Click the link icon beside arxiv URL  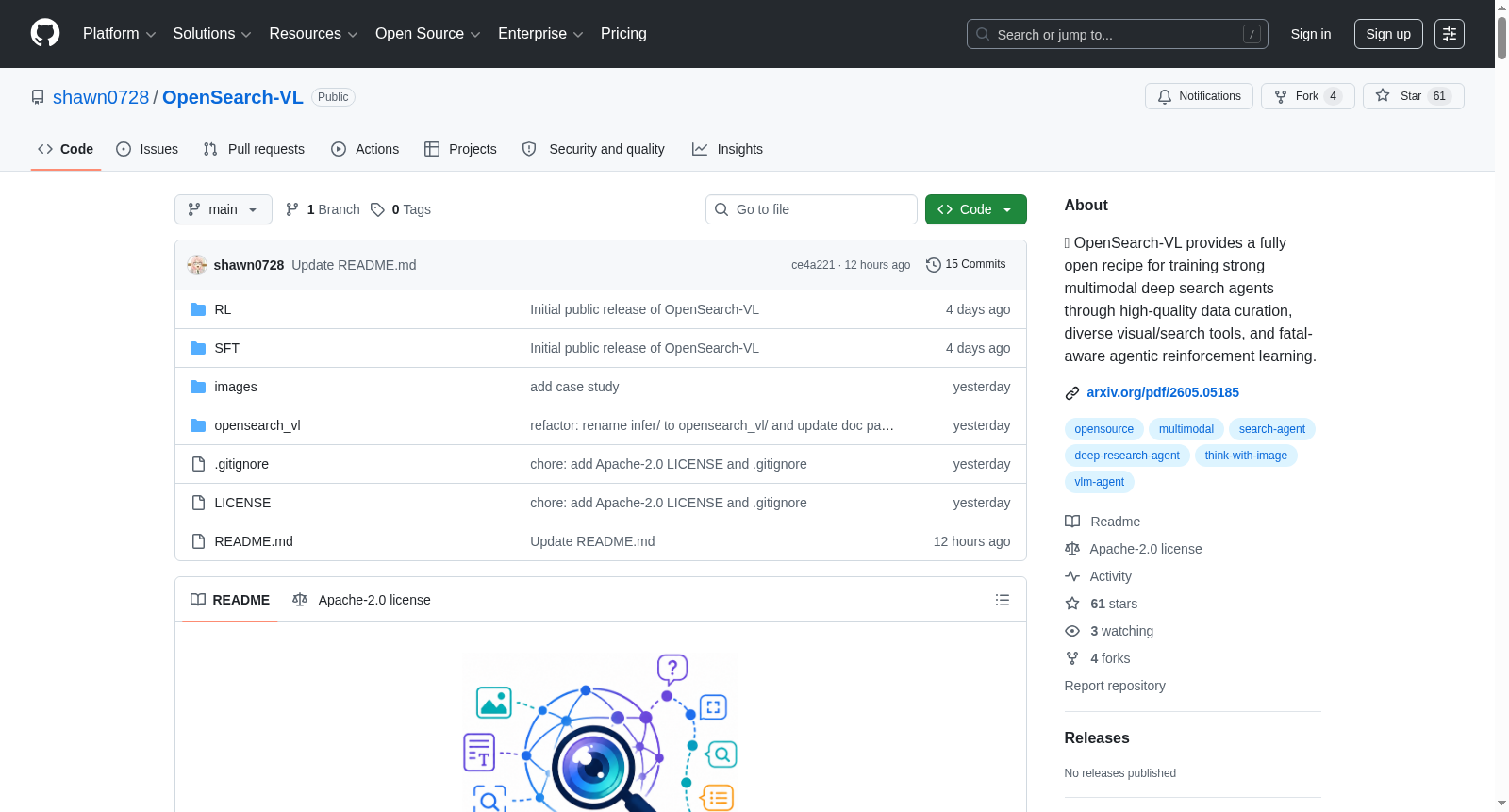(1072, 393)
